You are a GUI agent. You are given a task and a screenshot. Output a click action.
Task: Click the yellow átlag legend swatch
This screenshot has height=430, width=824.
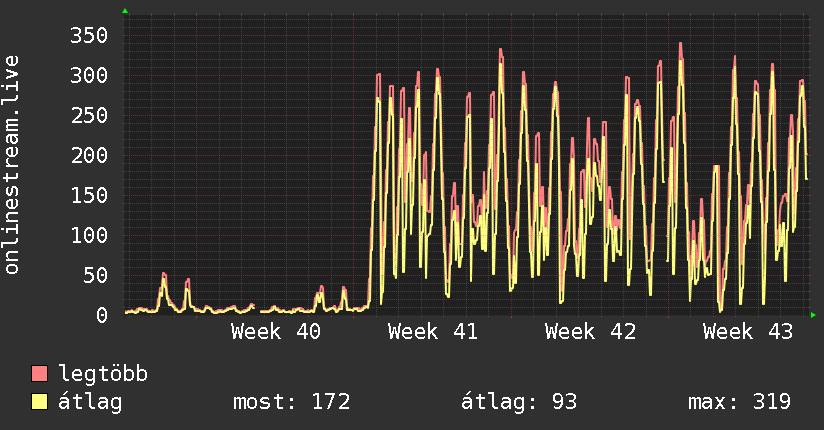tap(39, 402)
